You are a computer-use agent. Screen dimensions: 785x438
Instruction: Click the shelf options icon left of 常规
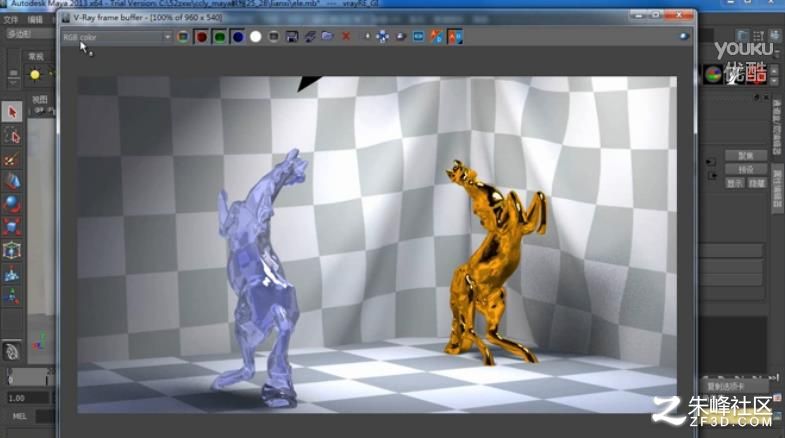coord(14,74)
